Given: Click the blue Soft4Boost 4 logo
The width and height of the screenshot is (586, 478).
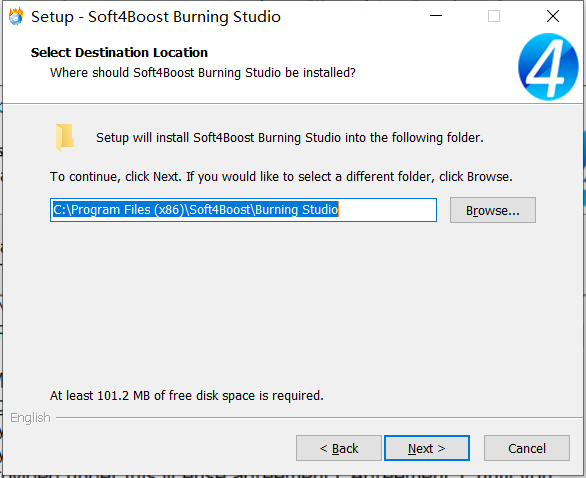Looking at the screenshot, I should 548,67.
